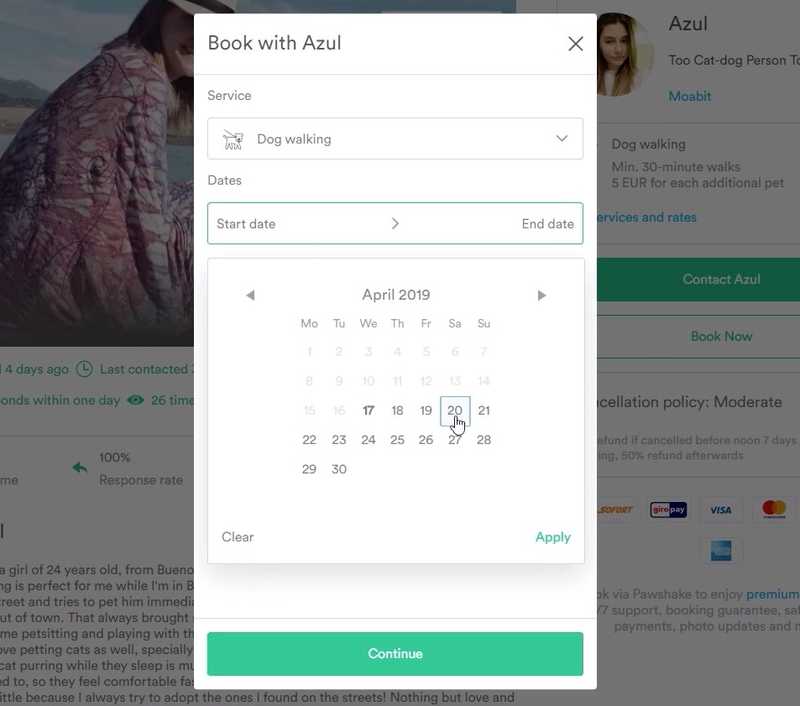Click the Visa payment icon
The height and width of the screenshot is (706, 800).
tap(720, 510)
